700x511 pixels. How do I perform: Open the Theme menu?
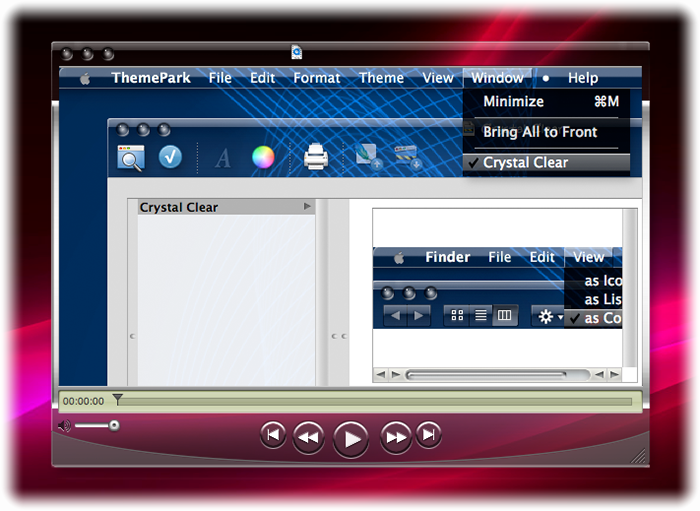(381, 78)
